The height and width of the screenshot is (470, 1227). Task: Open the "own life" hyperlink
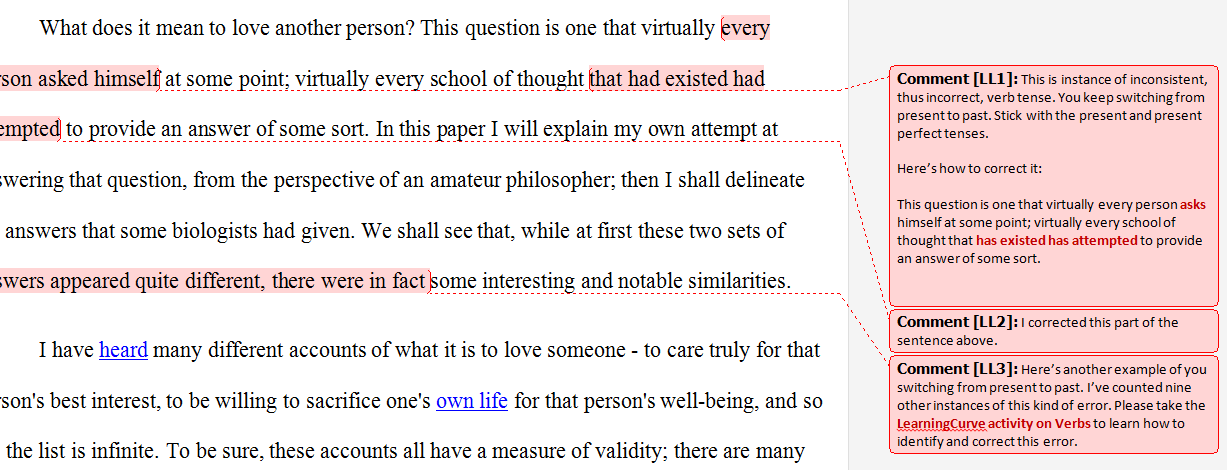point(472,402)
